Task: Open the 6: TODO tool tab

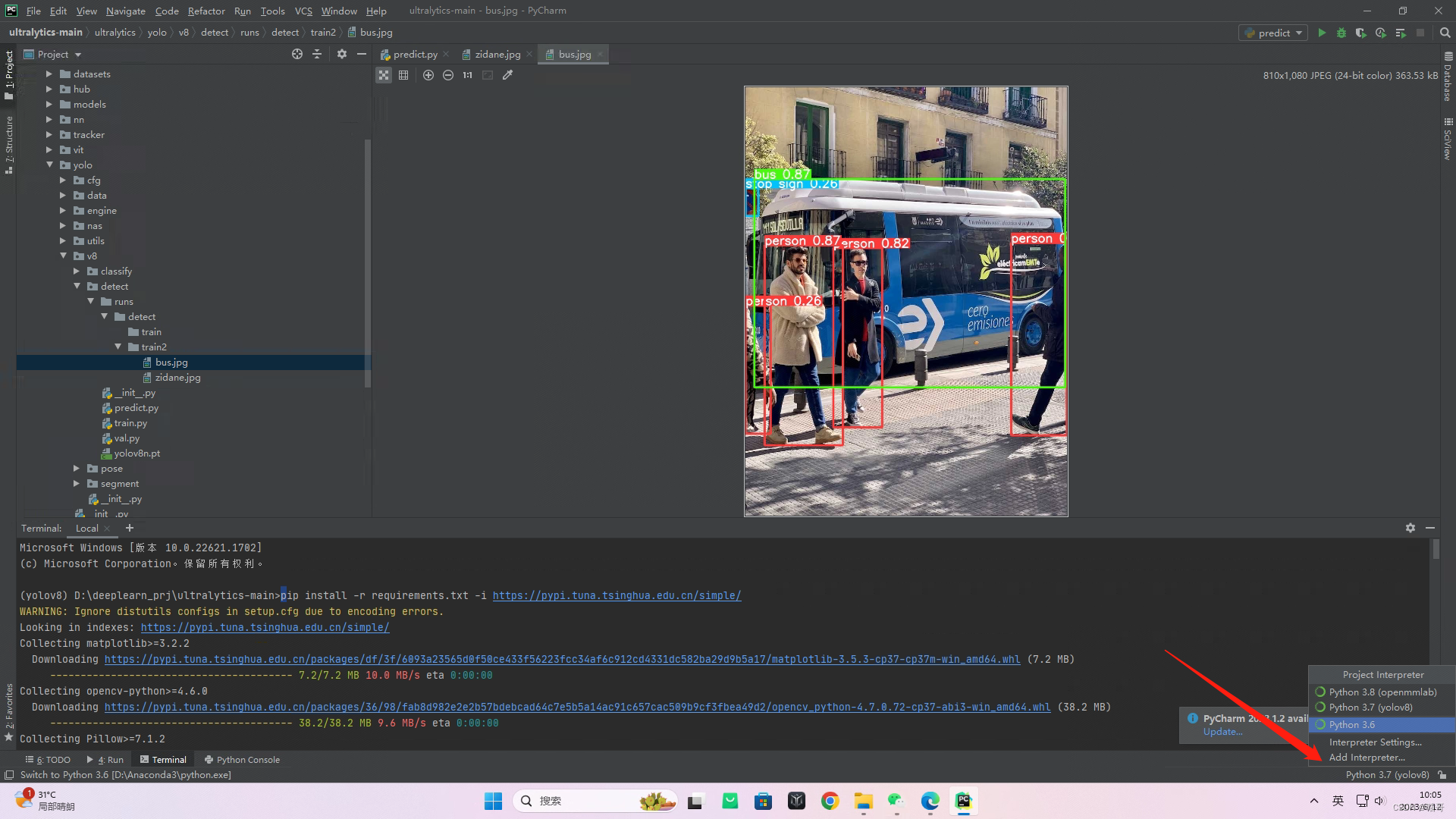Action: (x=48, y=760)
